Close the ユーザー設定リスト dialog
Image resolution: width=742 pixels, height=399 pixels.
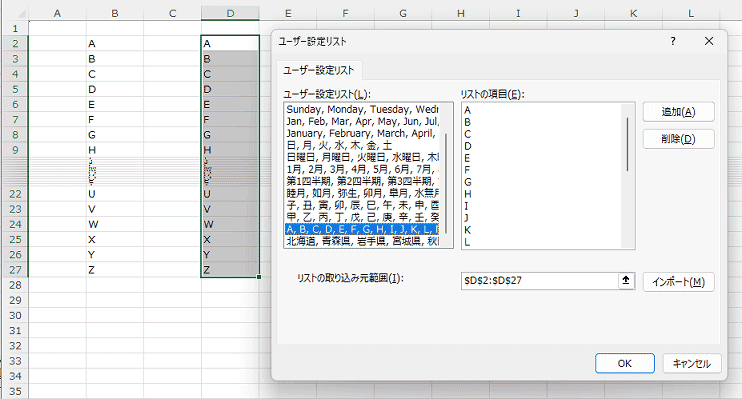click(x=708, y=41)
